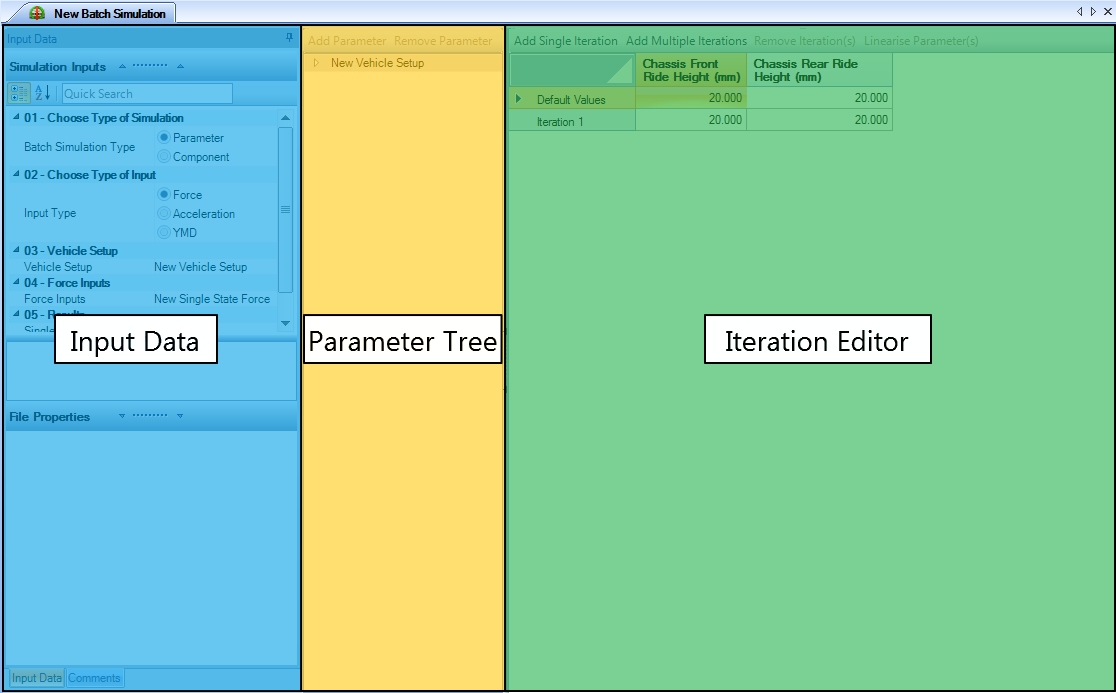Click the categorized view icon
The image size is (1116, 693).
click(19, 93)
